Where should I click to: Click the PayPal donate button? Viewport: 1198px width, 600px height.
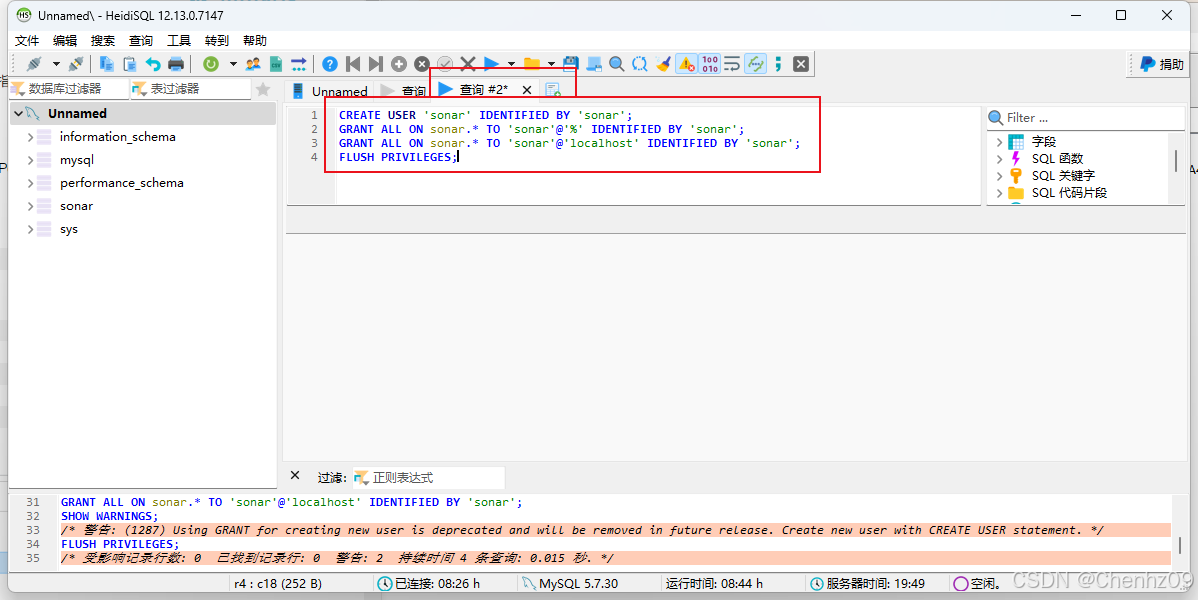click(1161, 65)
